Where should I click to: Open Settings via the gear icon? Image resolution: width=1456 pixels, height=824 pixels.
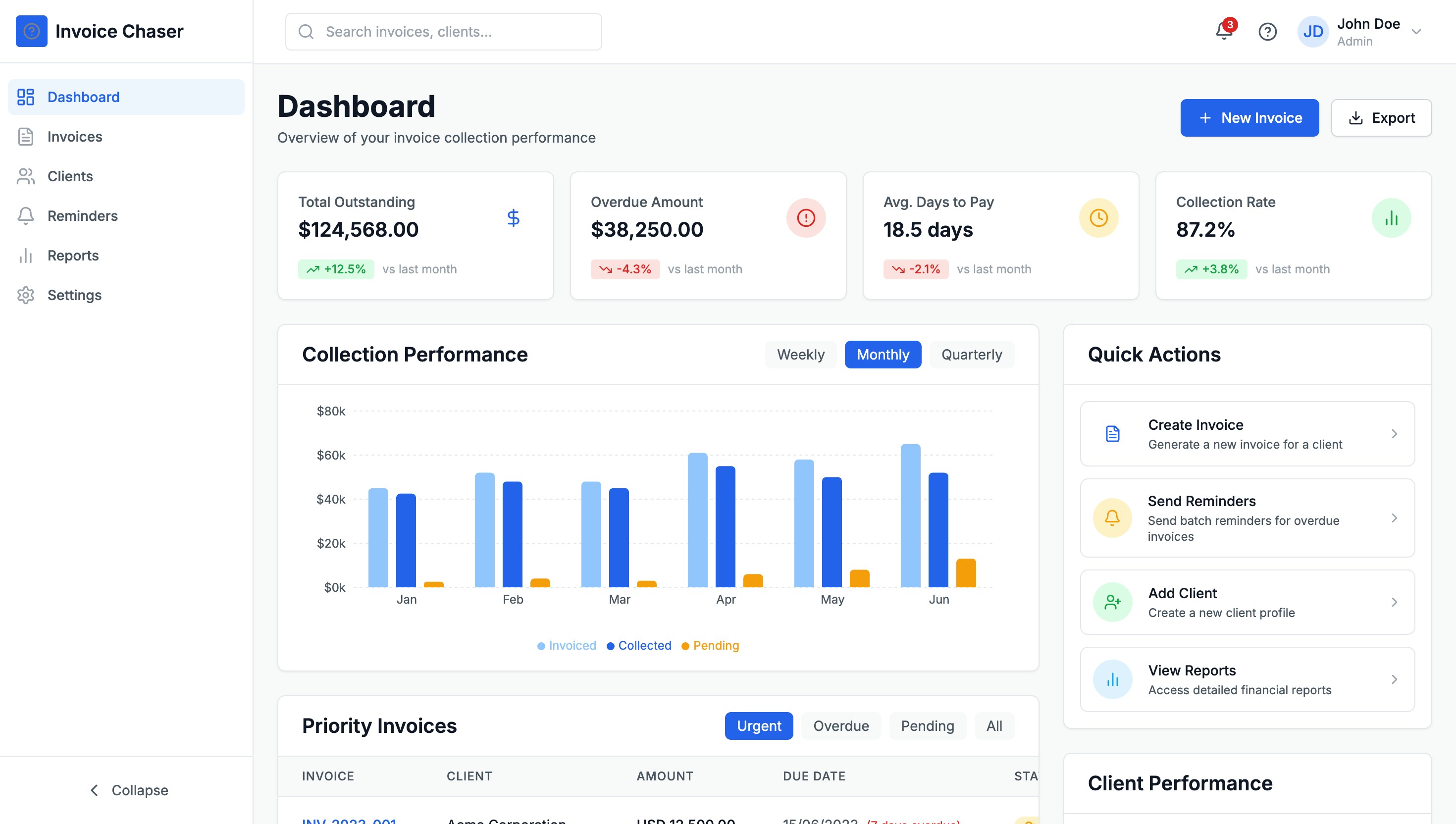tap(25, 295)
